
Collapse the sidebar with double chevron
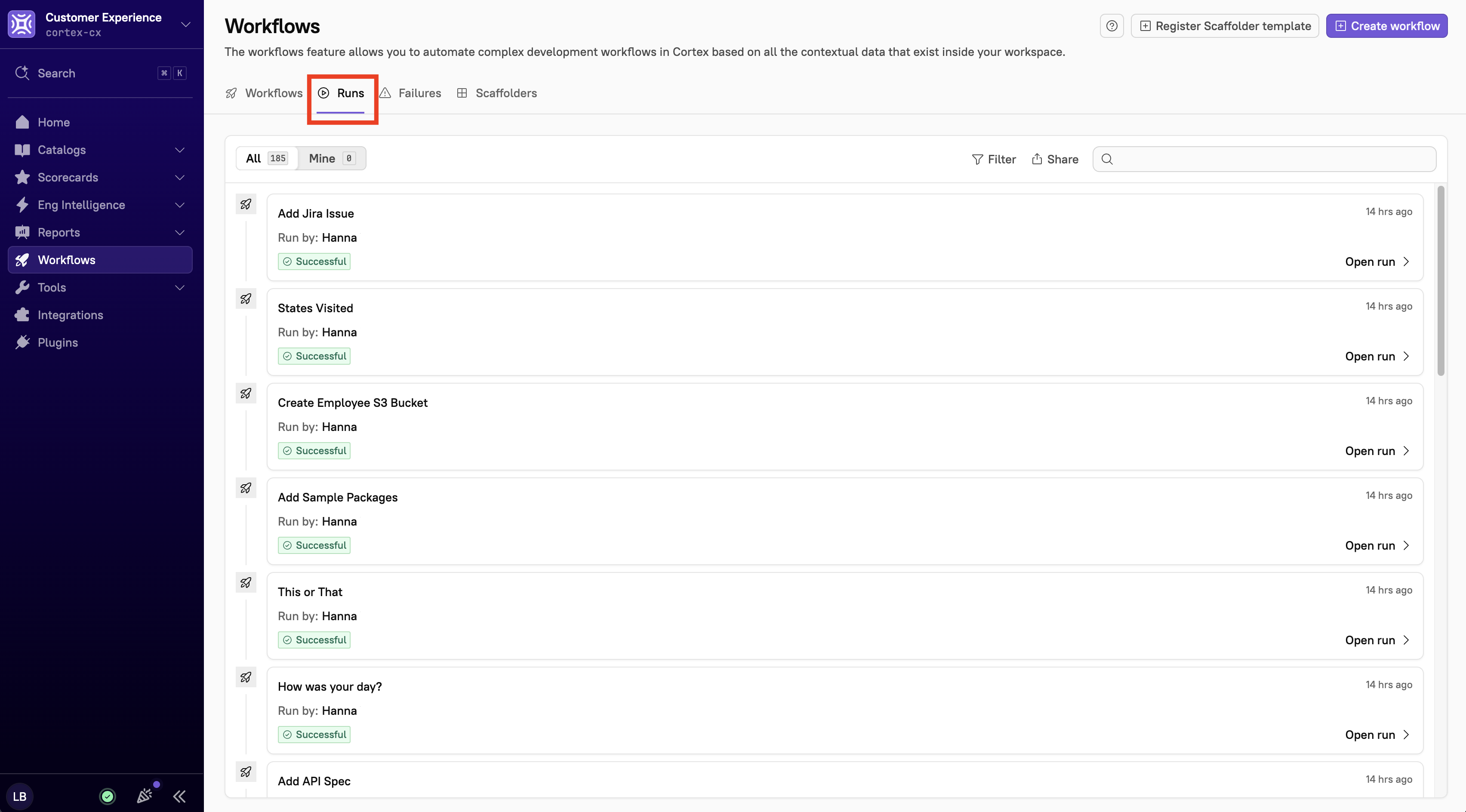(179, 796)
